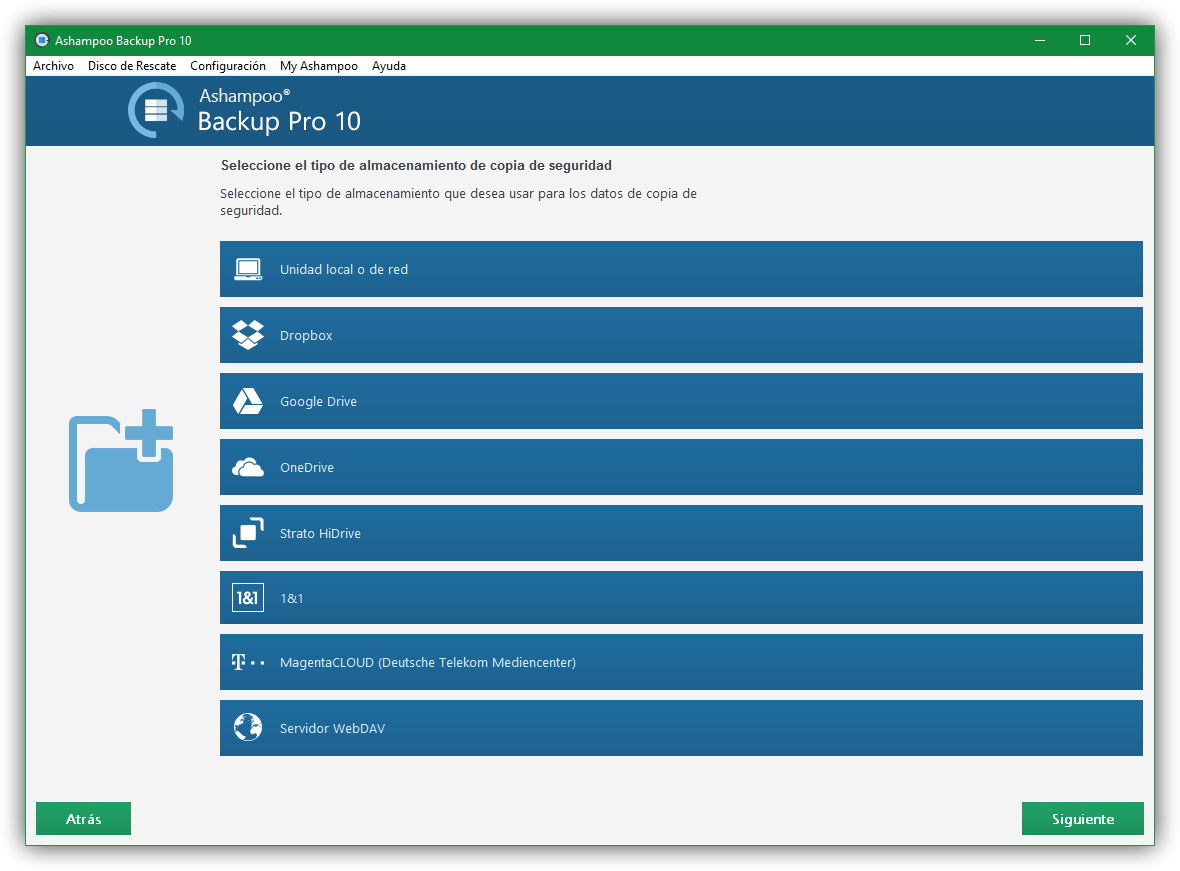Choose Google Drive as backup storage

(x=681, y=401)
